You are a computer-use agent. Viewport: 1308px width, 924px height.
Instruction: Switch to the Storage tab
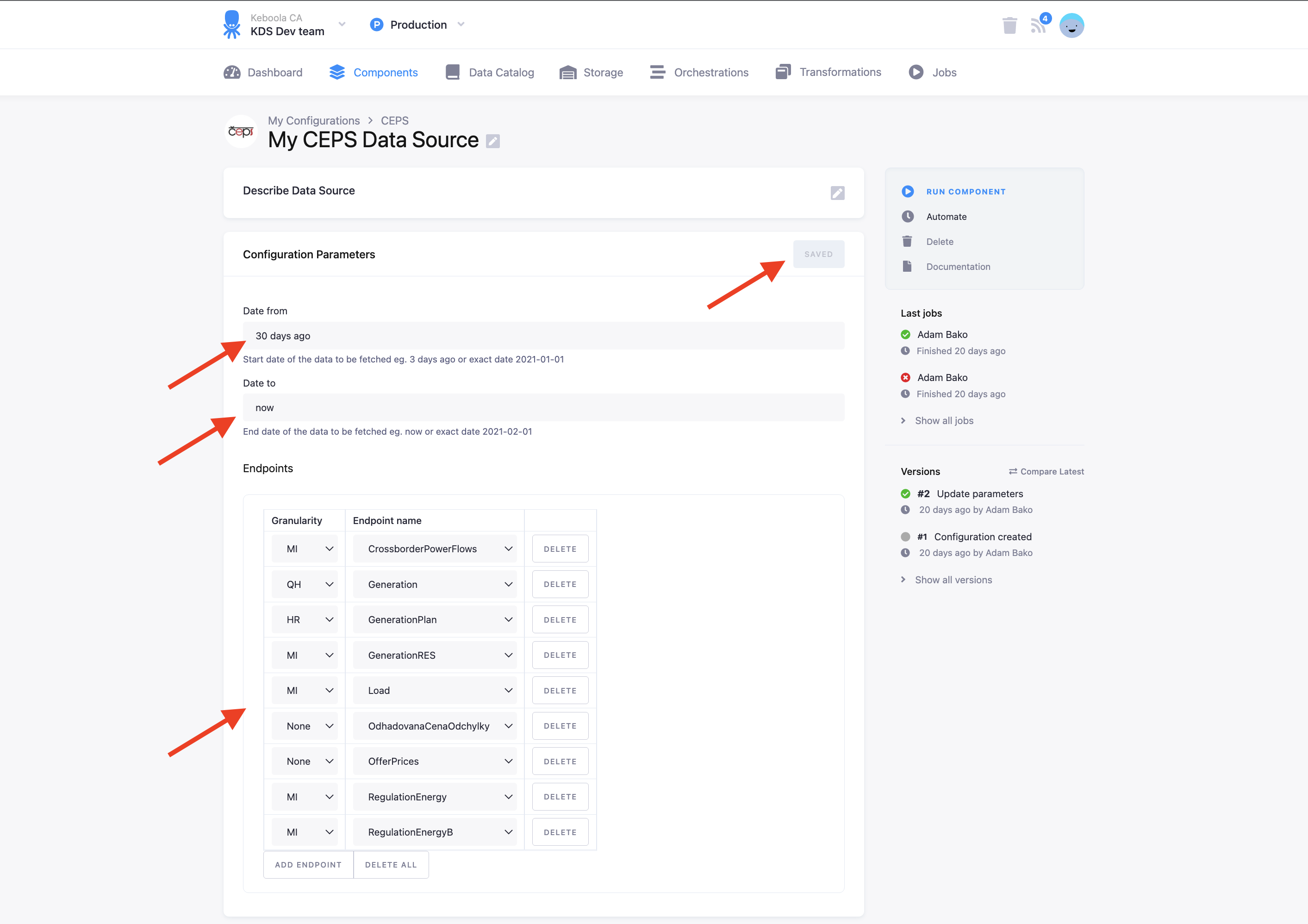click(592, 72)
